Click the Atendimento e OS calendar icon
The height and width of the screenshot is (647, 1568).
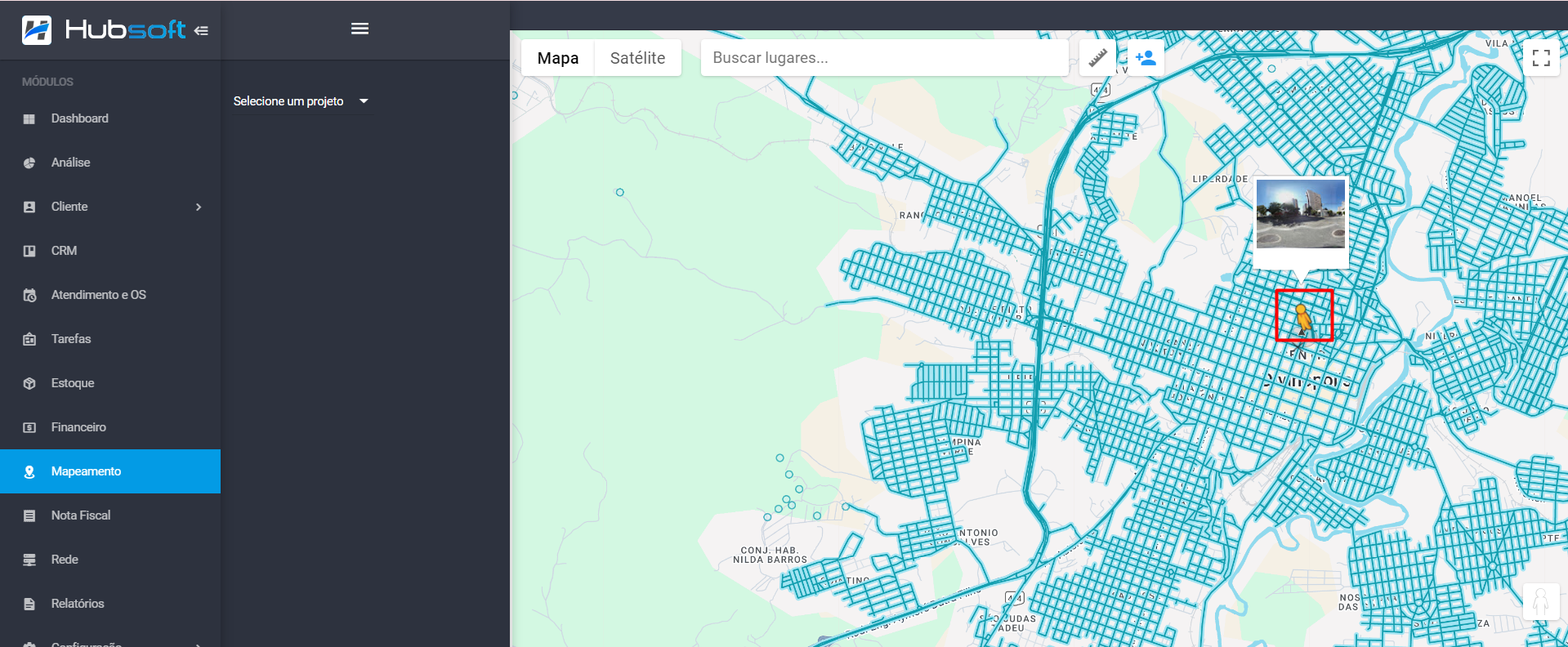point(29,296)
